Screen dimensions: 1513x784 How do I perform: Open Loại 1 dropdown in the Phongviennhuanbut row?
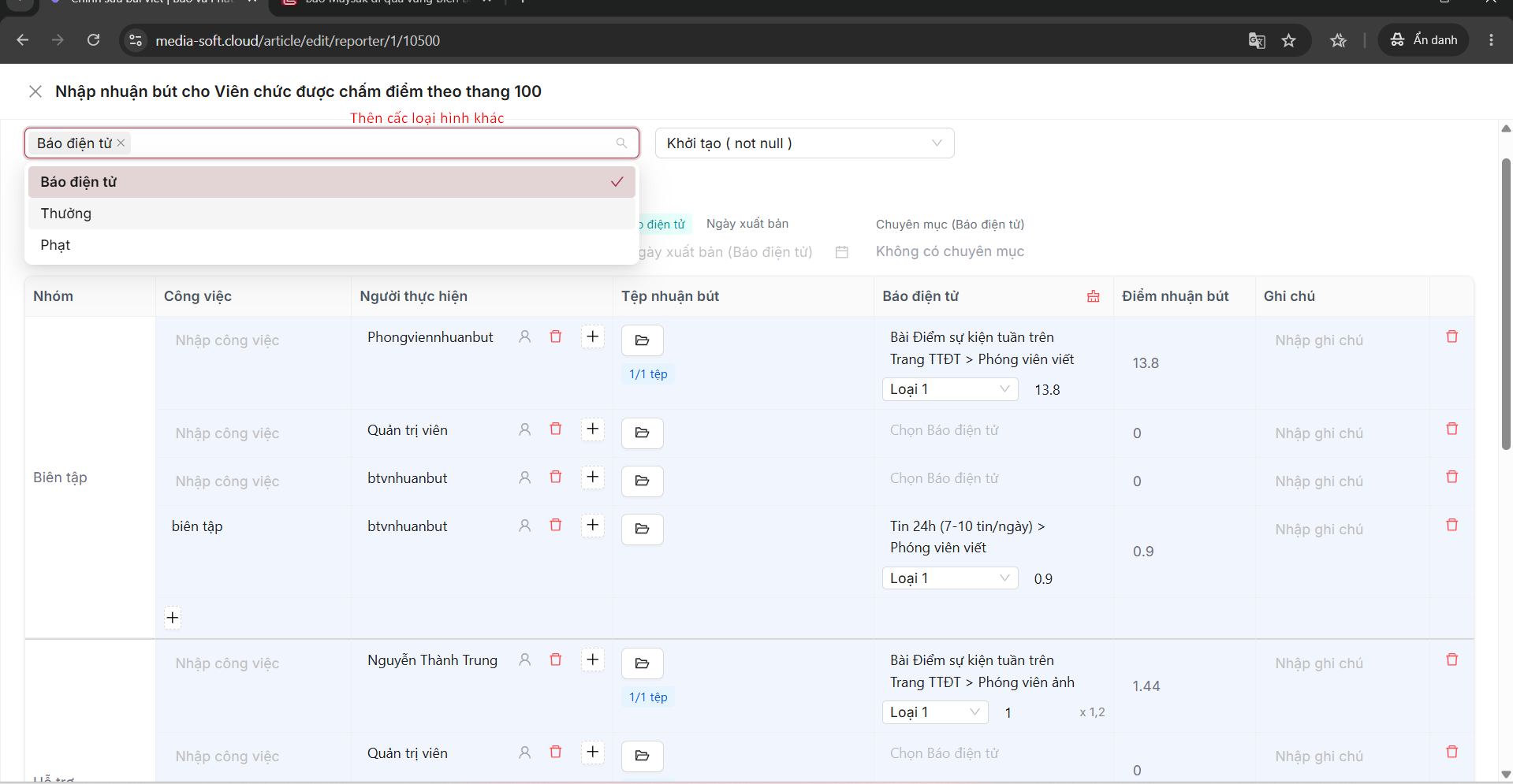click(950, 389)
